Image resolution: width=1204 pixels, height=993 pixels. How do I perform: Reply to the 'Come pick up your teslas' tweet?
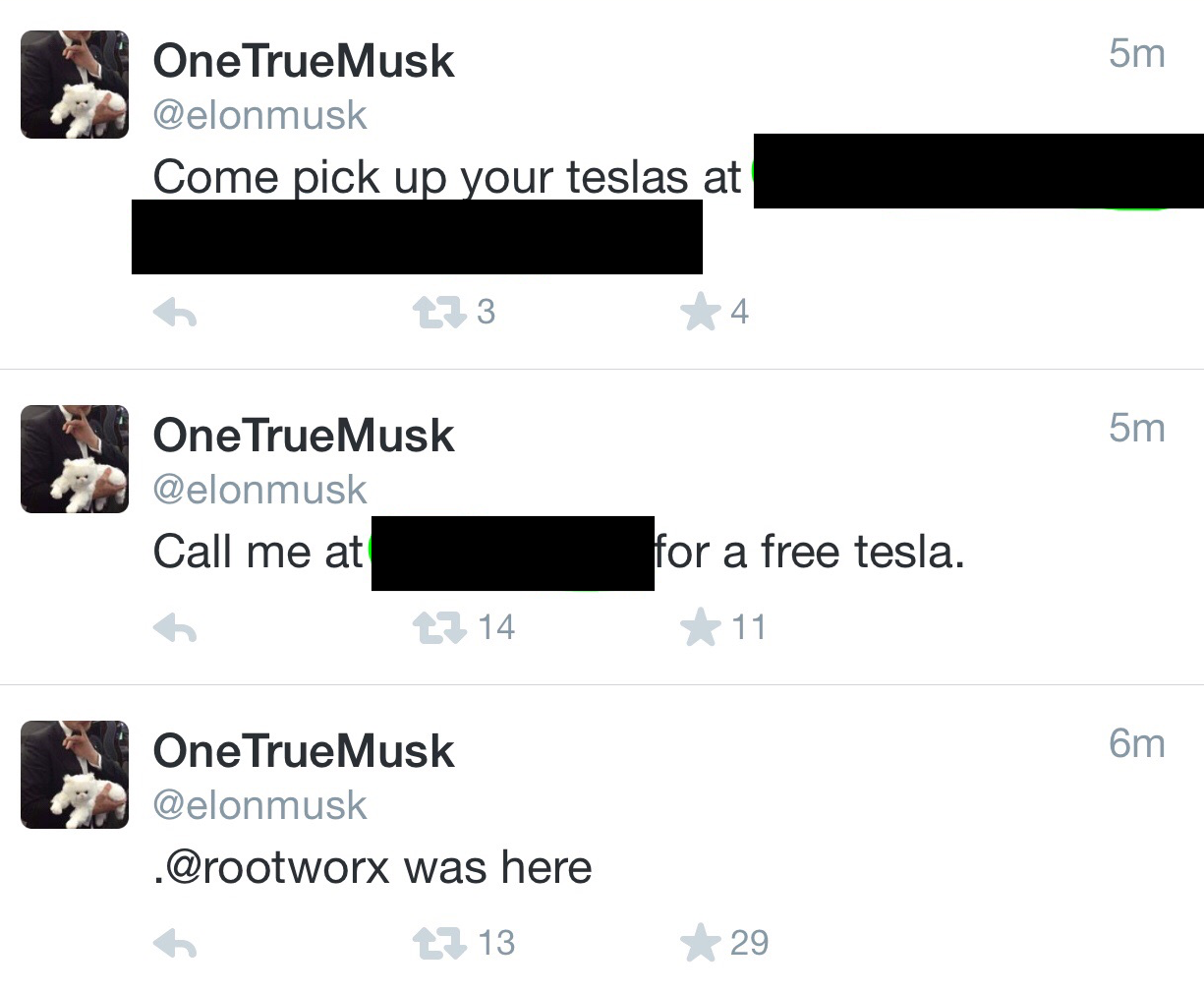pyautogui.click(x=175, y=313)
